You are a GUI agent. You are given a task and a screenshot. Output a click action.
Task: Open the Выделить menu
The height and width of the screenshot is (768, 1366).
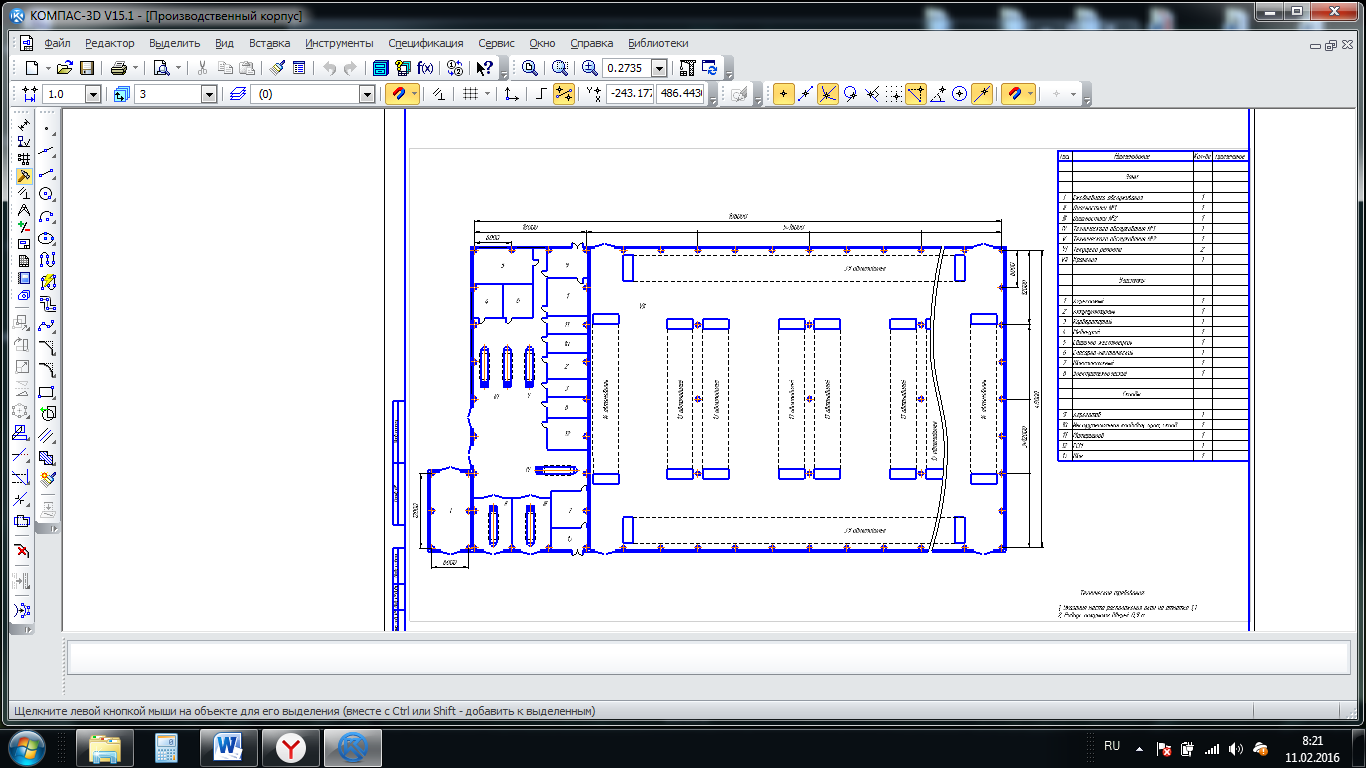click(175, 43)
